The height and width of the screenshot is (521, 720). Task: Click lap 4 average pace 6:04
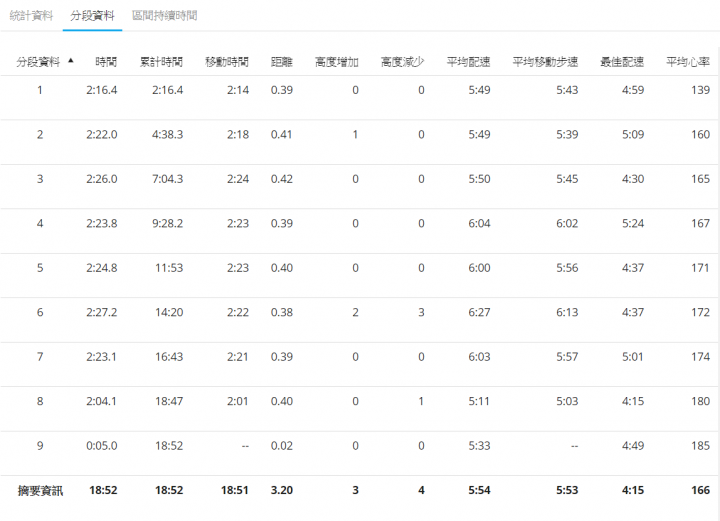(x=479, y=224)
